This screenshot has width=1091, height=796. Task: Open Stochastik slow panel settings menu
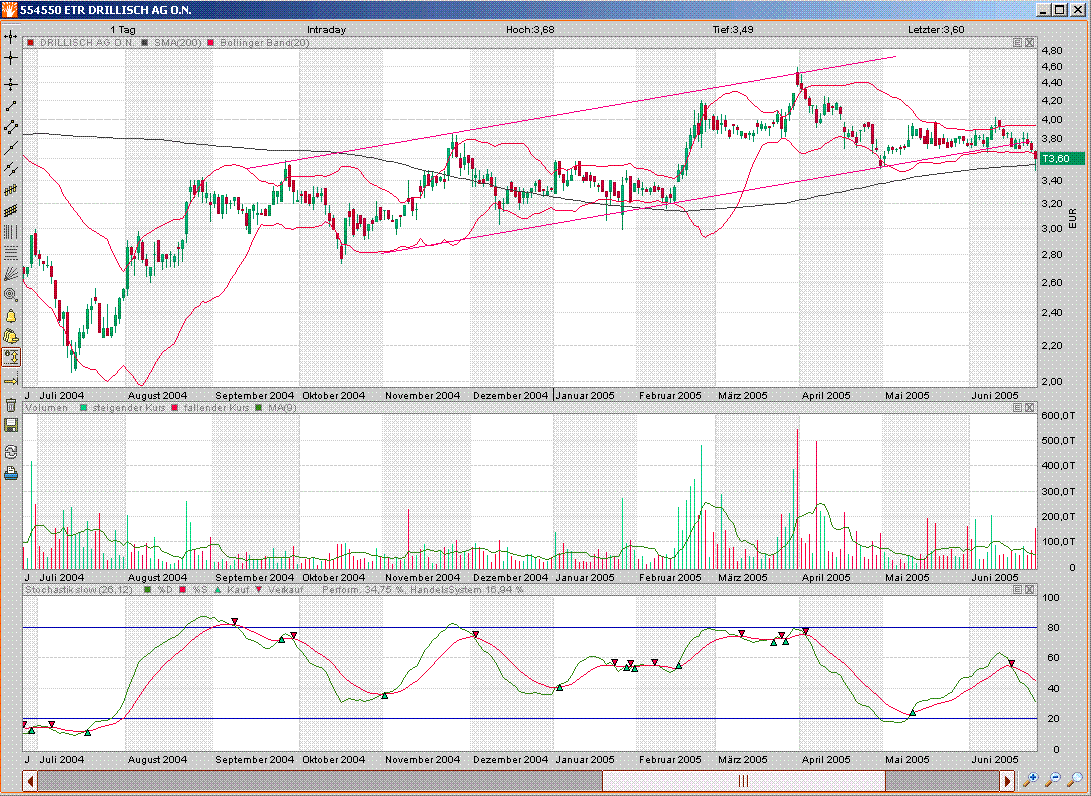coord(1017,590)
